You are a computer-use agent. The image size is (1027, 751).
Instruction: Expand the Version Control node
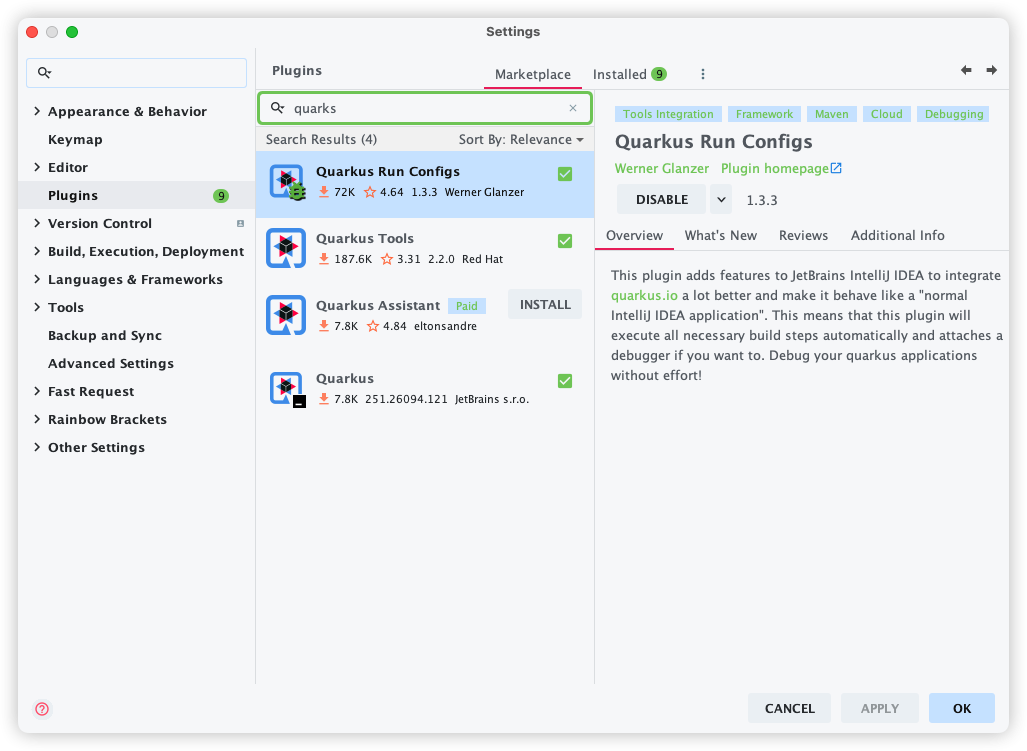click(37, 223)
